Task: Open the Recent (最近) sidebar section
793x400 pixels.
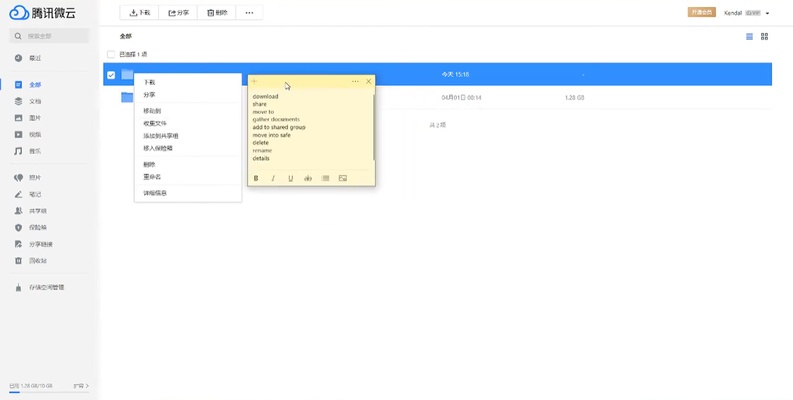Action: pos(28,58)
